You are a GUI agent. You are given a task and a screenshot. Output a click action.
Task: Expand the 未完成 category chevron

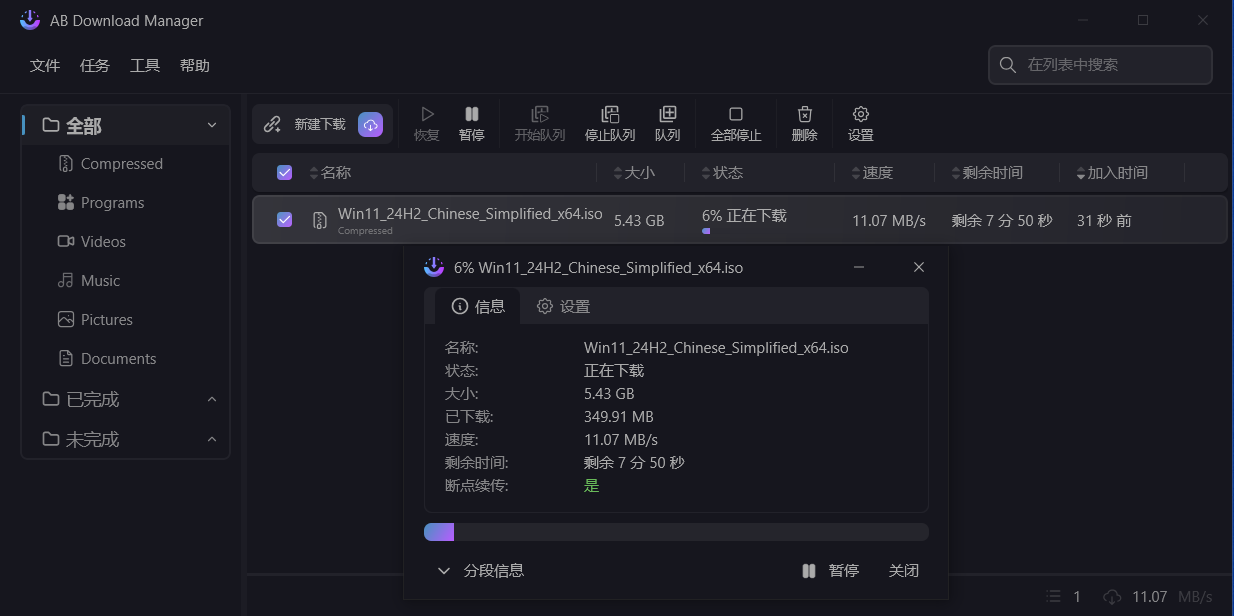click(x=212, y=439)
